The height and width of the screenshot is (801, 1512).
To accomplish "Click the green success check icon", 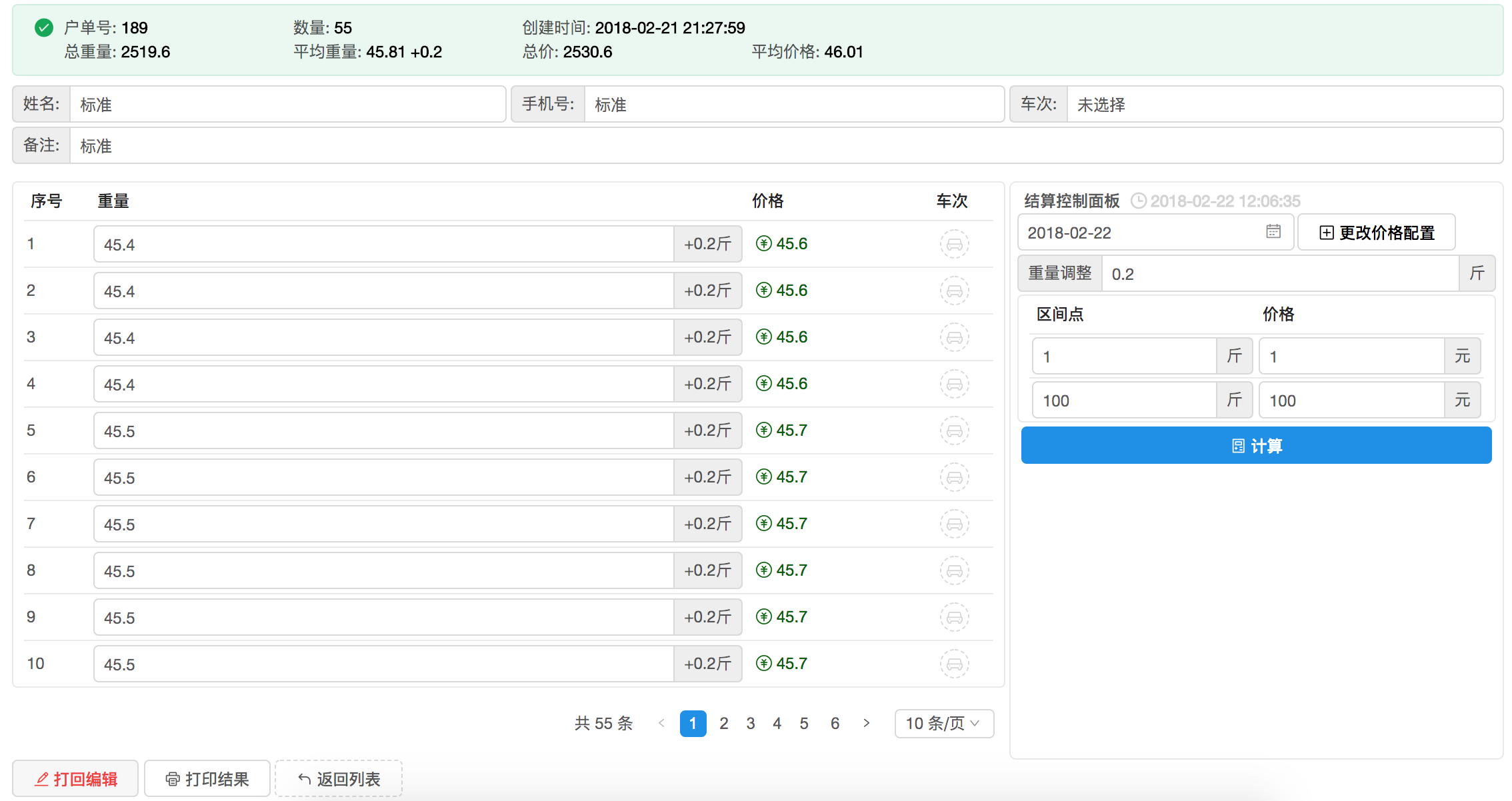I will 44,28.
